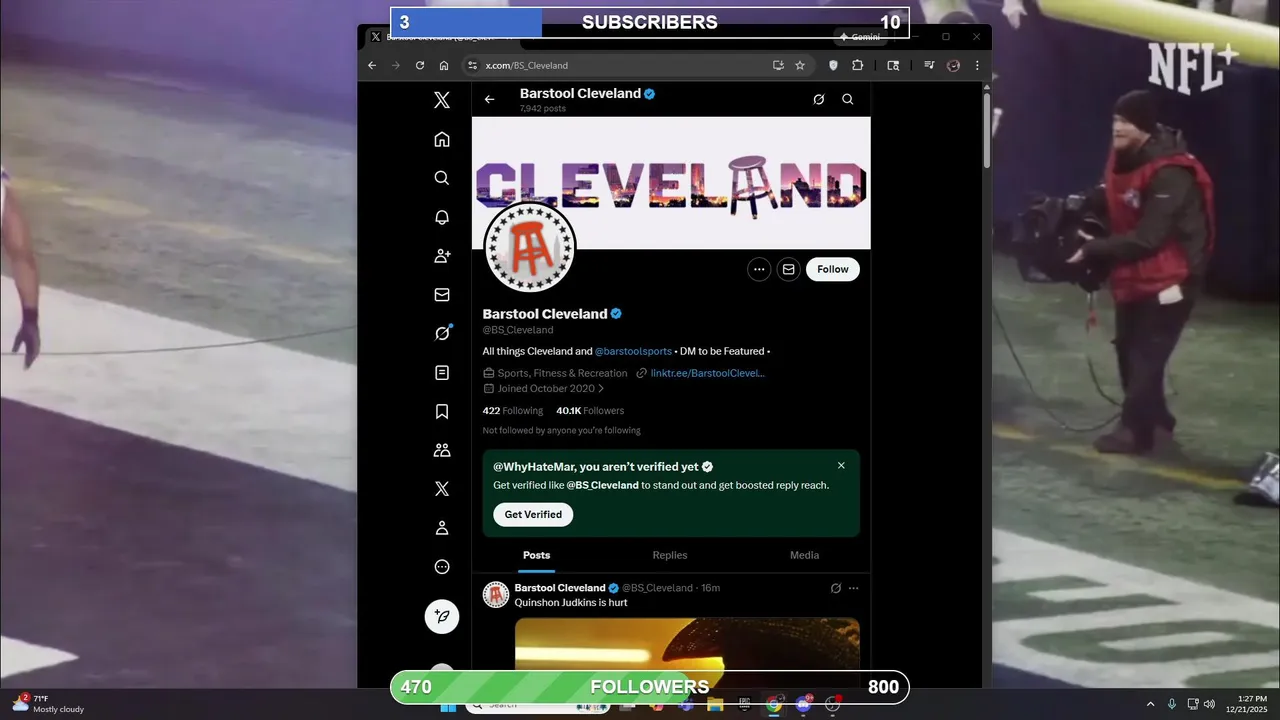Switch to the Media tab
1280x720 pixels.
(x=804, y=555)
